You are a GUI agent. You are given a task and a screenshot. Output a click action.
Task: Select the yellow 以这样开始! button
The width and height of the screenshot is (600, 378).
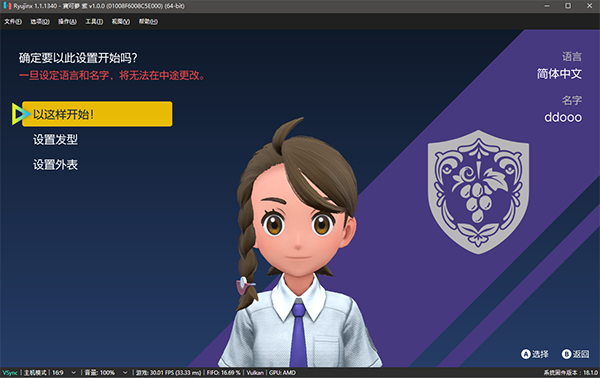[97, 114]
